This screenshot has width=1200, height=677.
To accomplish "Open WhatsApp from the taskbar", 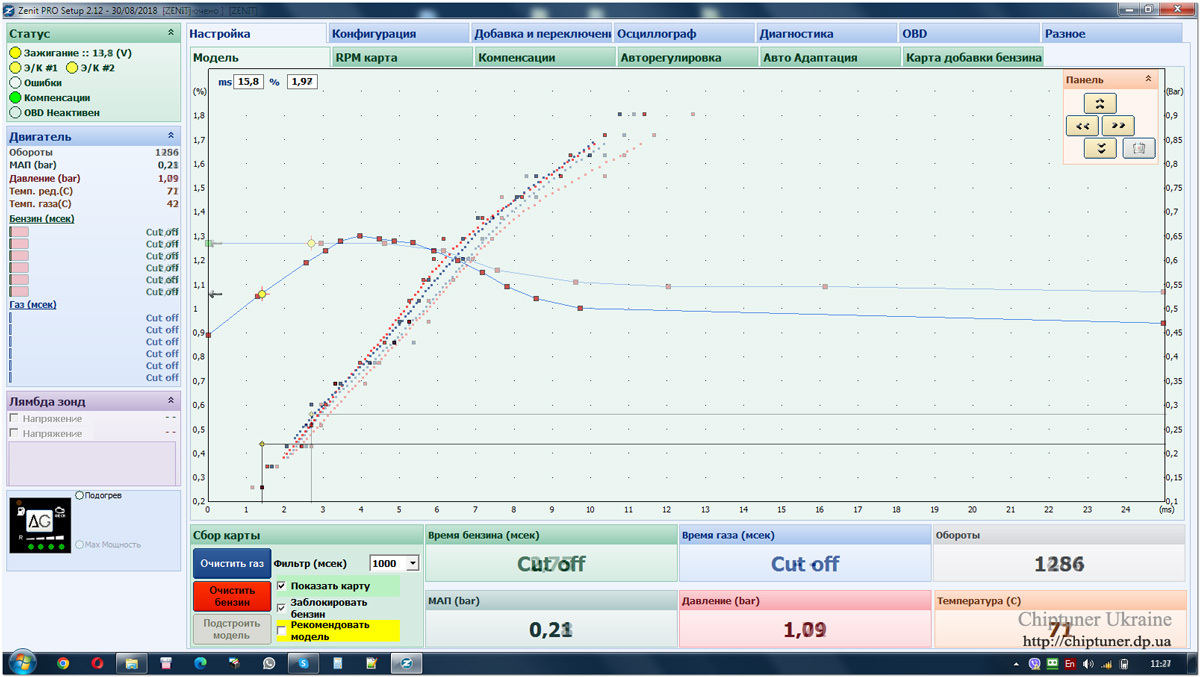I will pos(269,663).
